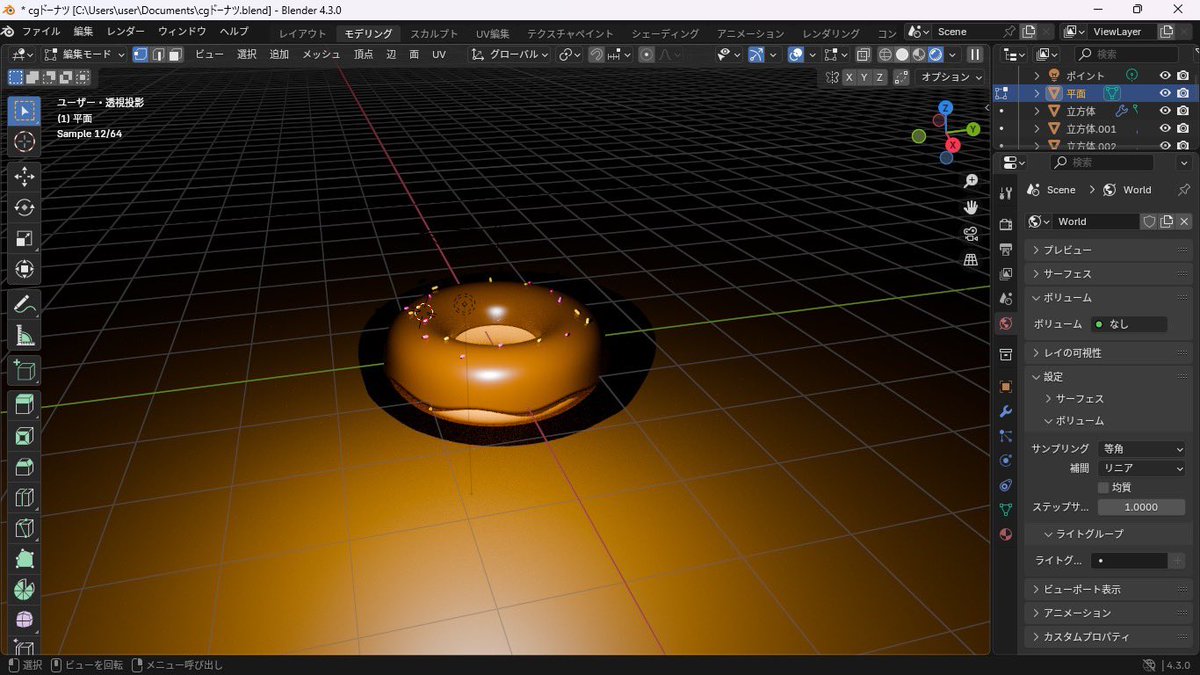Image resolution: width=1200 pixels, height=675 pixels.
Task: Open the Tool properties tab
Action: pos(1006,192)
